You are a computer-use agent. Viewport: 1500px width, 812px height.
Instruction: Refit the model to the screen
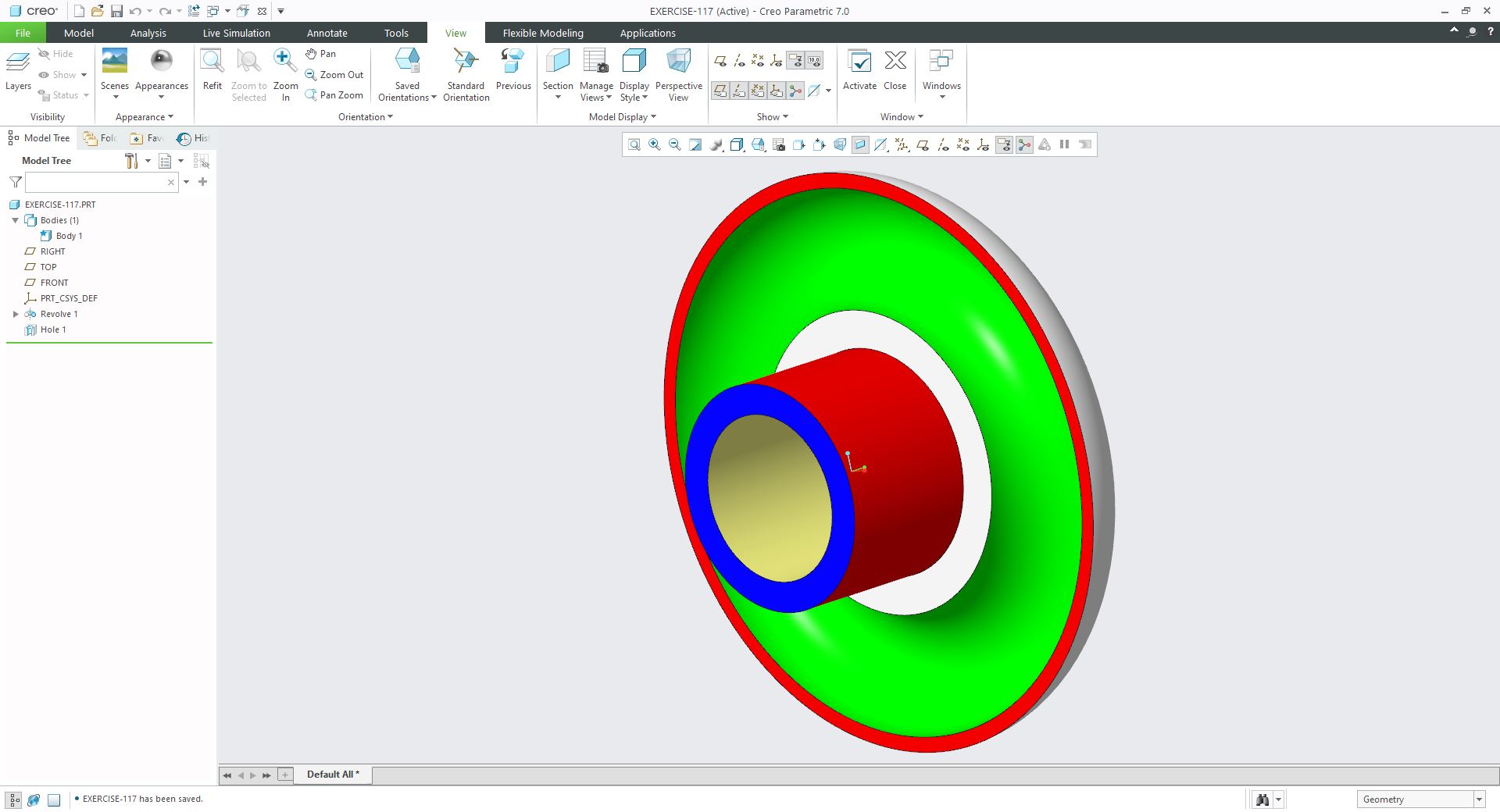click(x=212, y=70)
